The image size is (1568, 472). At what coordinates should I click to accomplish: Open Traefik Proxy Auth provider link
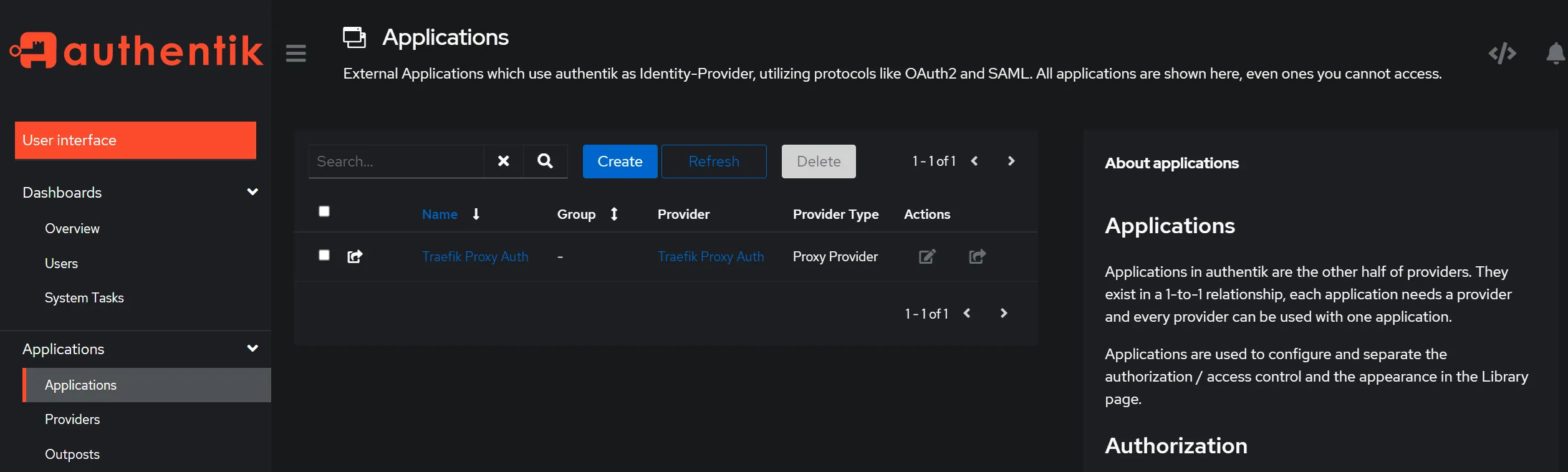click(x=711, y=256)
